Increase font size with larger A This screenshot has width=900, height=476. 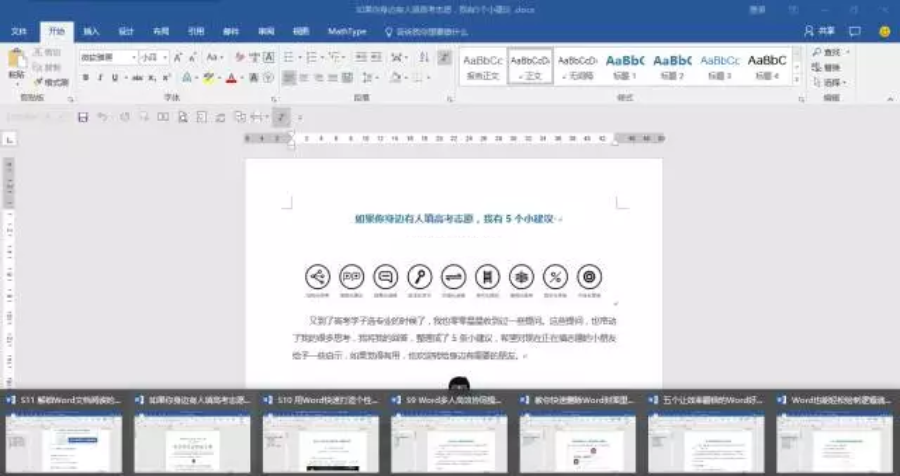(x=178, y=57)
